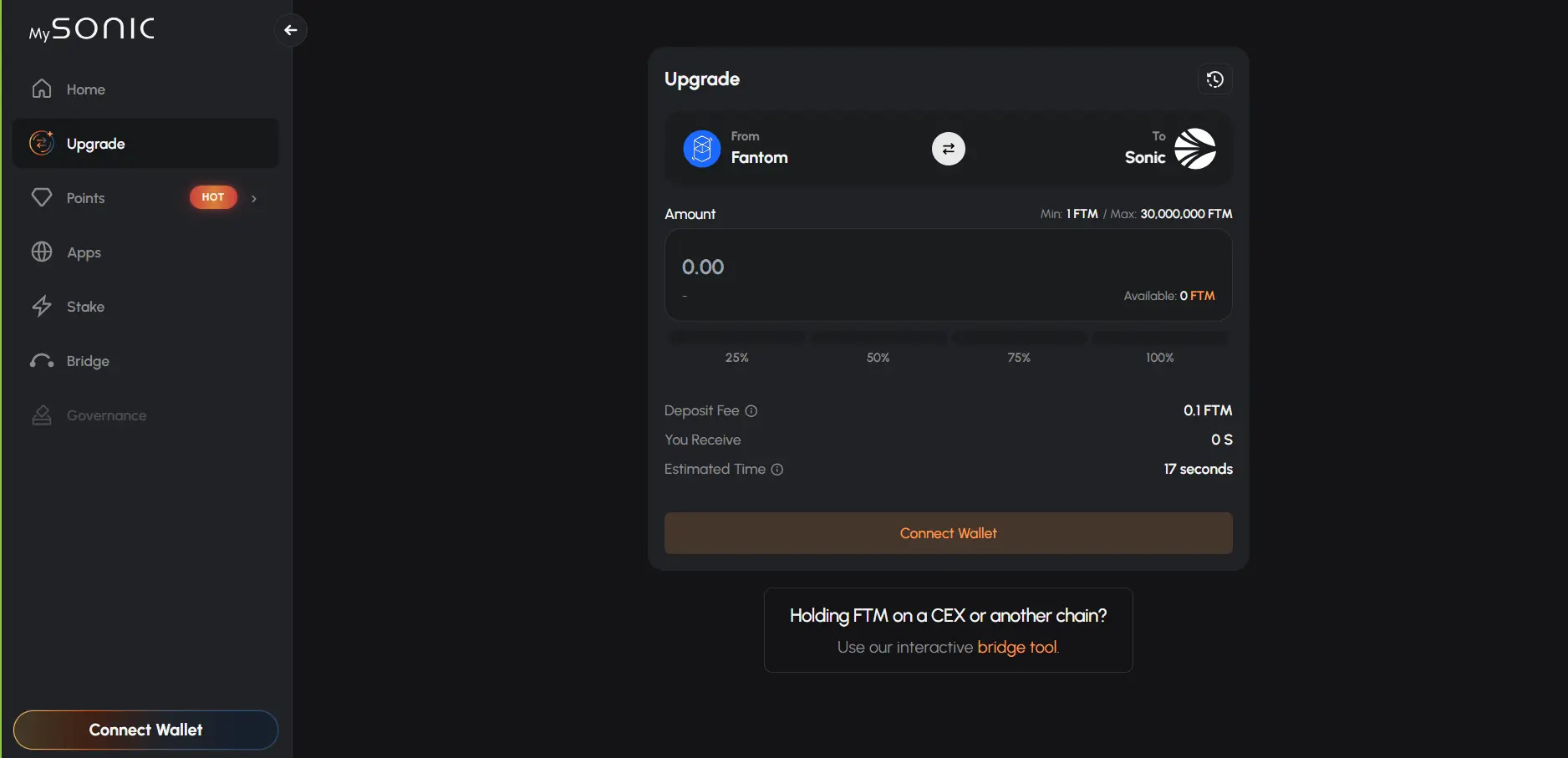Click the Upgrade circular arrows icon
Screen dimensions: 1568x758
tap(42, 143)
